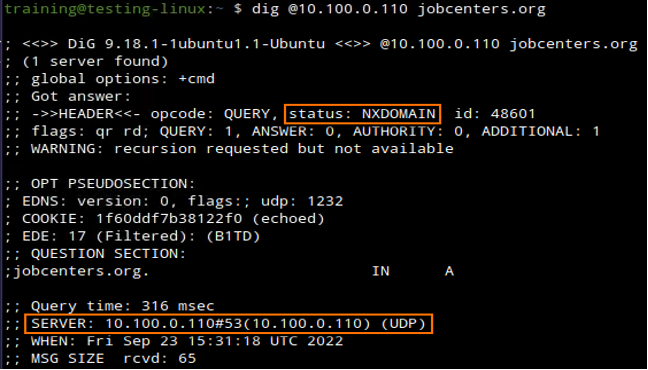Click the Query time: 316 msec line
This screenshot has width=648, height=370.
tap(123, 306)
